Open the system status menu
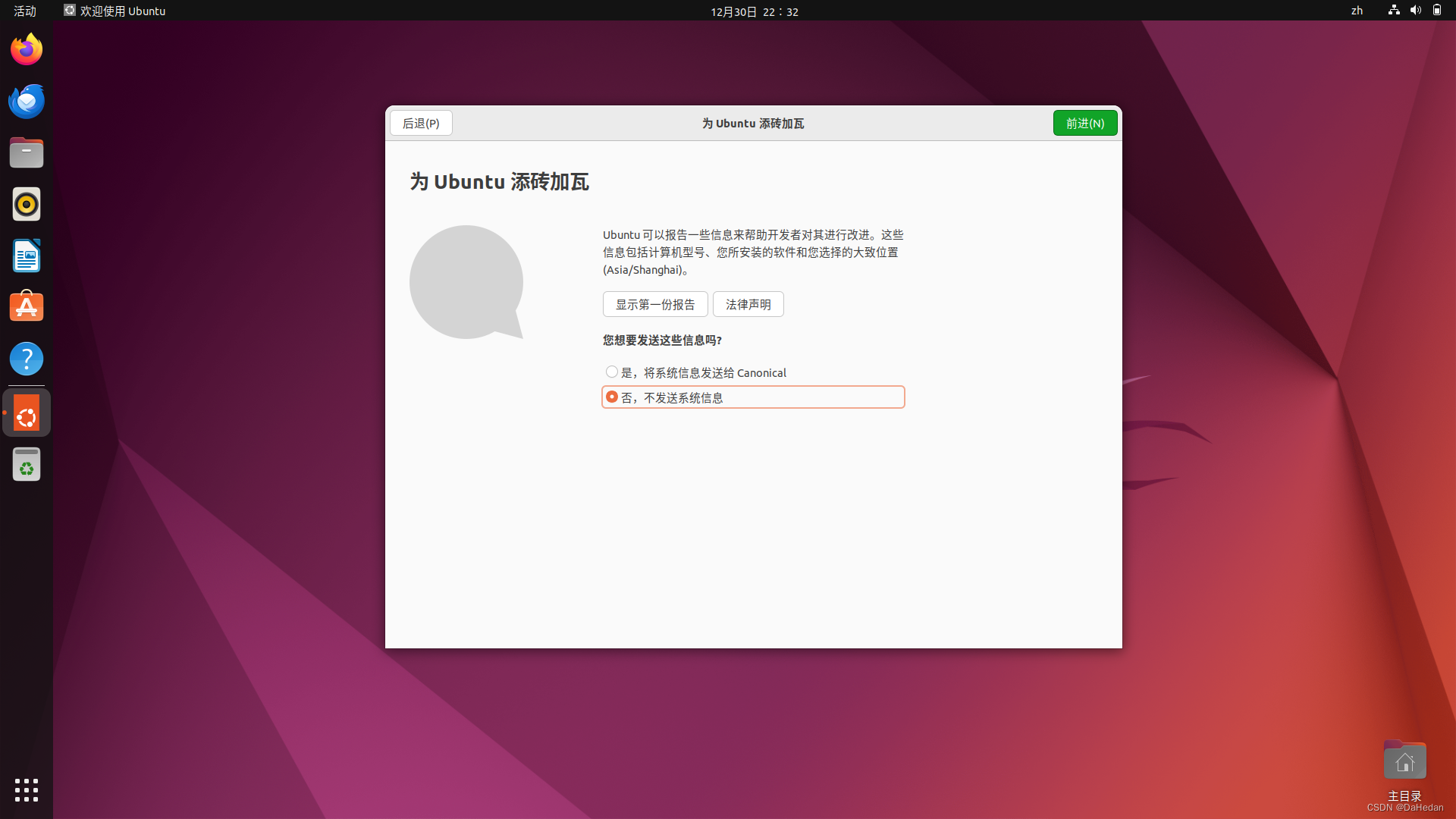Image resolution: width=1456 pixels, height=819 pixels. click(x=1415, y=11)
